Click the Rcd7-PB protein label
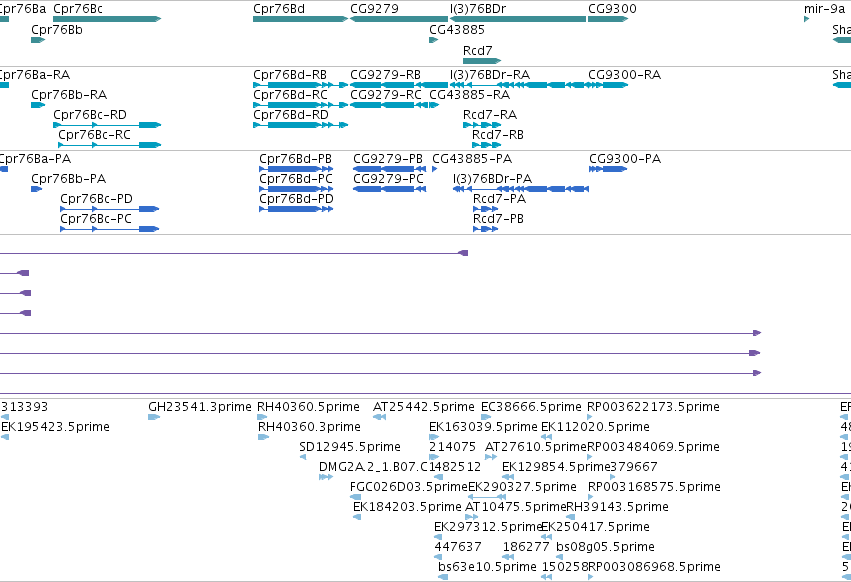Image resolution: width=851 pixels, height=582 pixels. point(498,219)
